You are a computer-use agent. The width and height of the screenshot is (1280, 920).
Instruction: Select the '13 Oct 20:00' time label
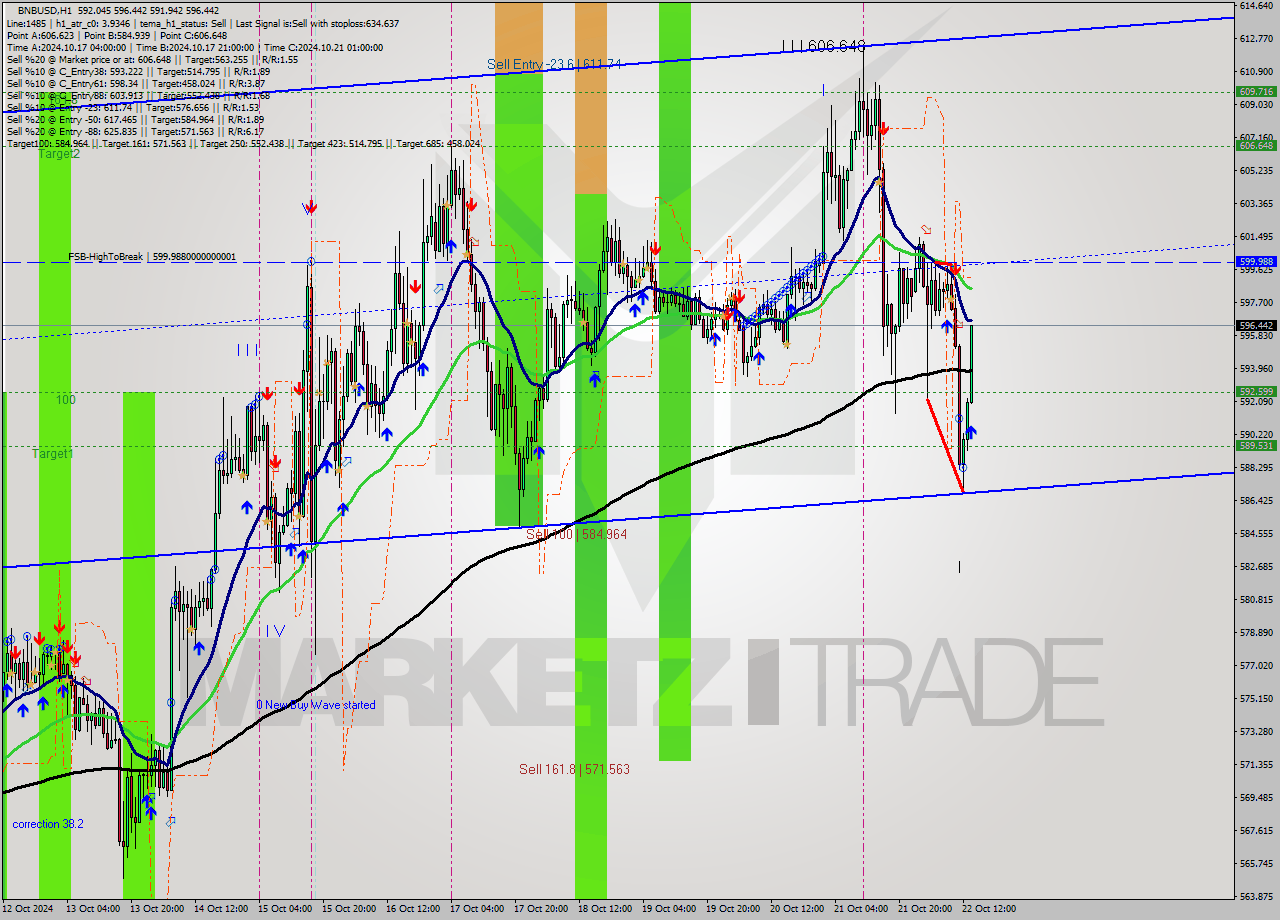click(x=156, y=909)
